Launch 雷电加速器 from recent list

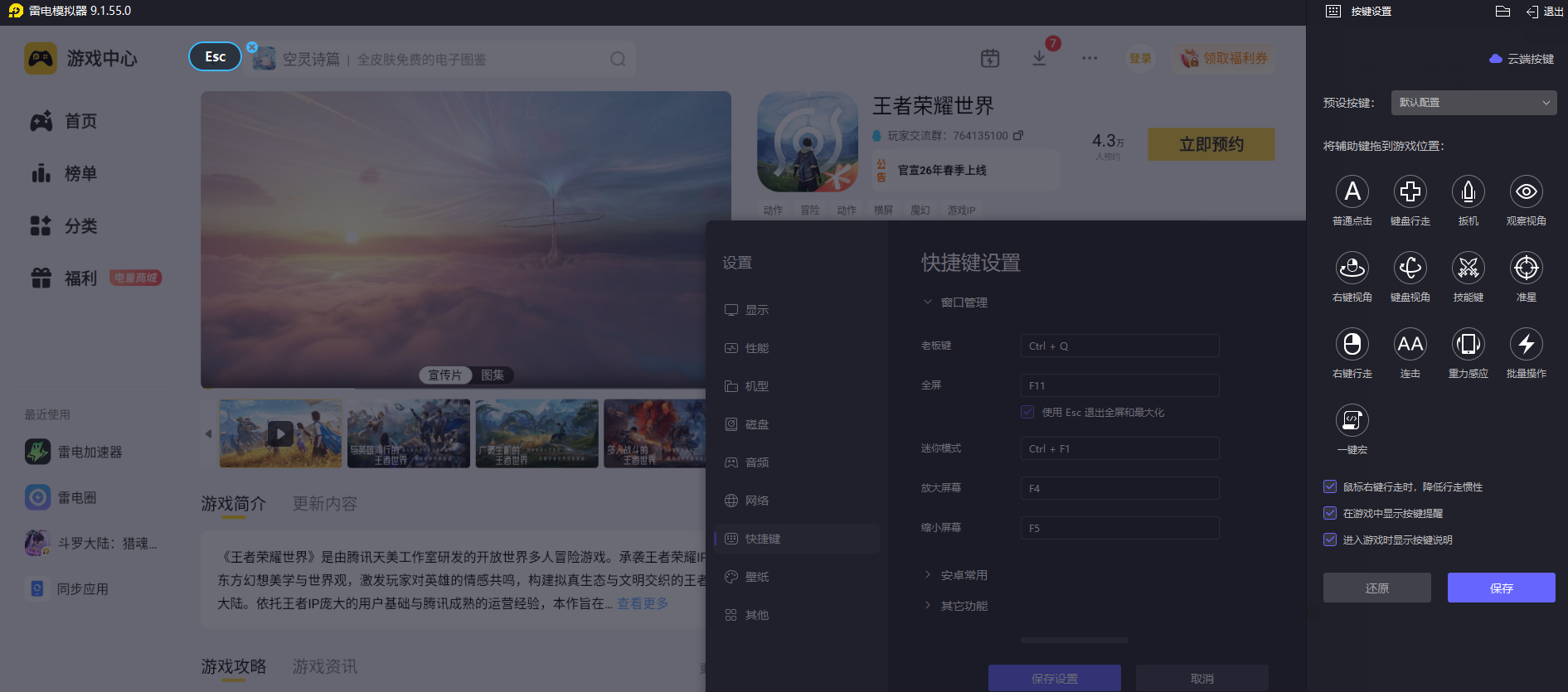coord(74,452)
